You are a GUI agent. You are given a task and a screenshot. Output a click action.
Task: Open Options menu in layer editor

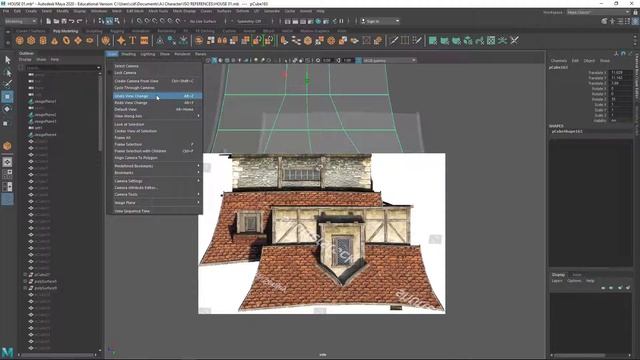574,281
